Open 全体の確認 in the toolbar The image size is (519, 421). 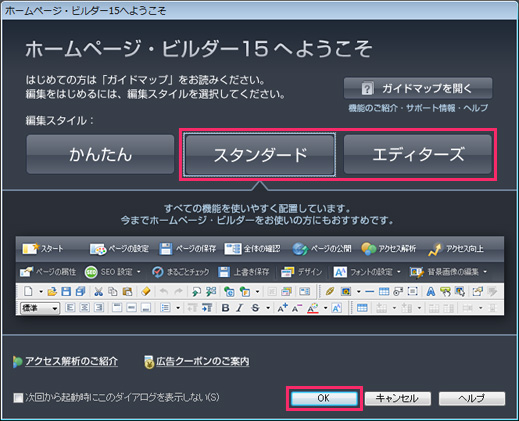[x=252, y=249]
